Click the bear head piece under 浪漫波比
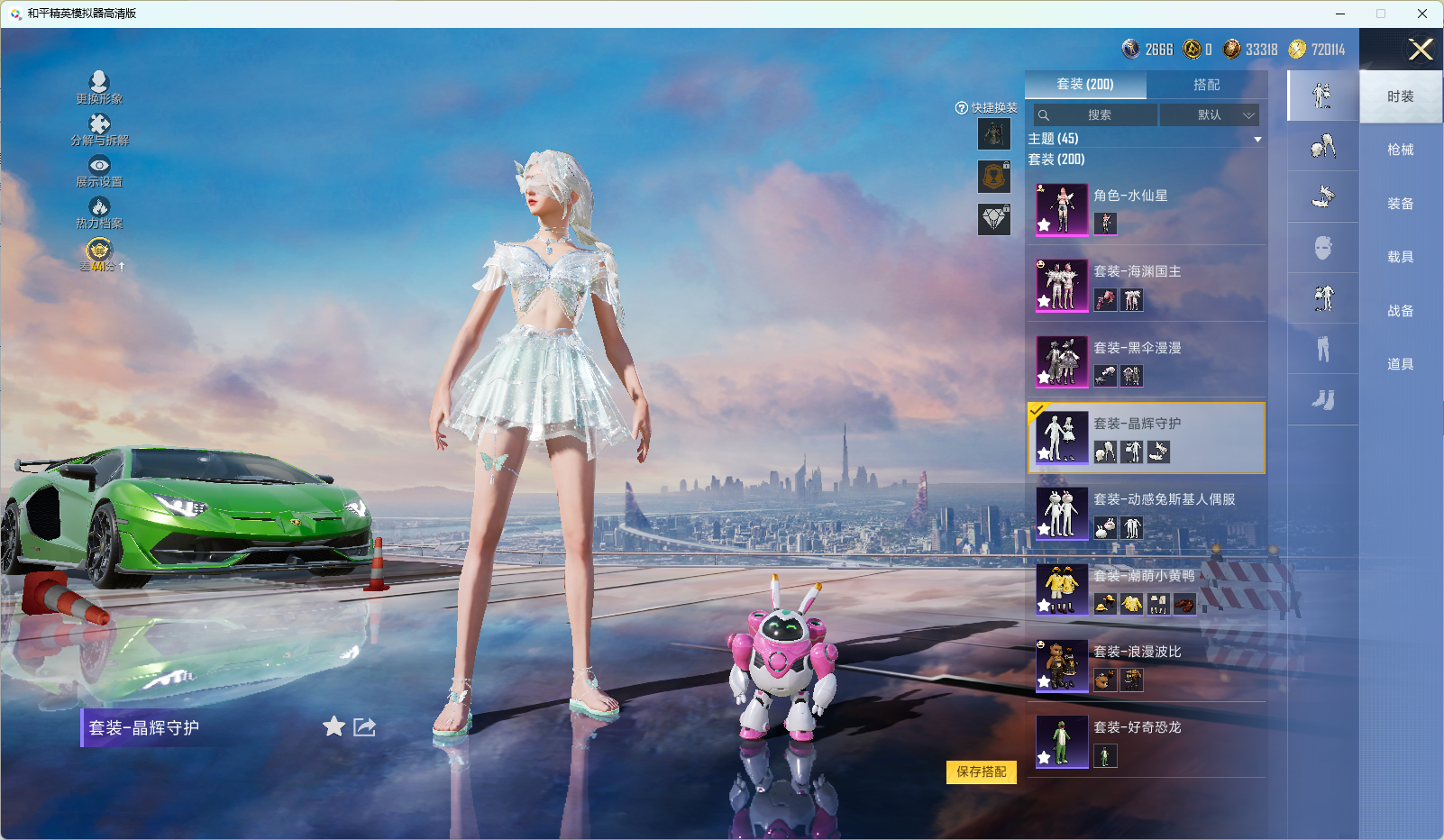1444x840 pixels. (1105, 680)
